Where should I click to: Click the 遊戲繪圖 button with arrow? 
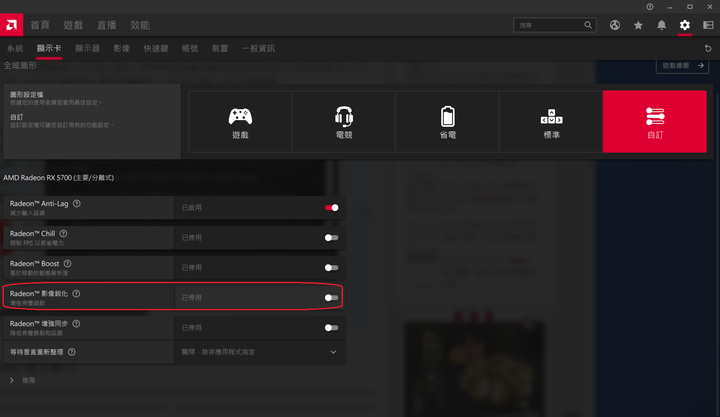pos(682,66)
